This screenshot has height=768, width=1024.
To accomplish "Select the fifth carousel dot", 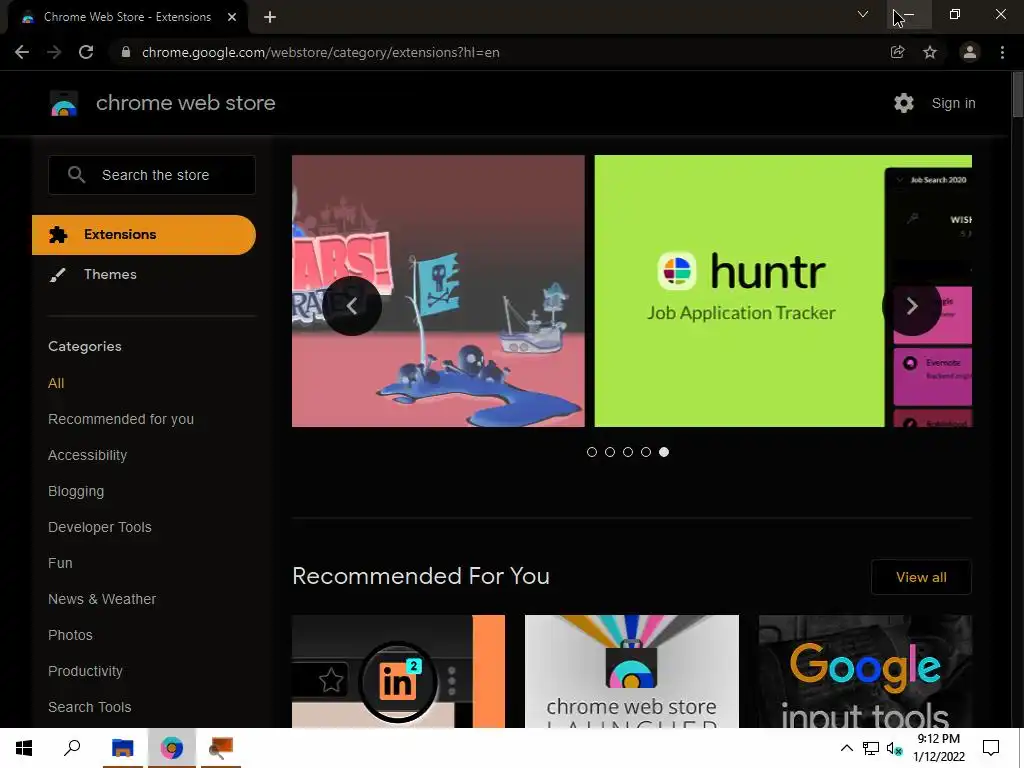I will point(664,452).
